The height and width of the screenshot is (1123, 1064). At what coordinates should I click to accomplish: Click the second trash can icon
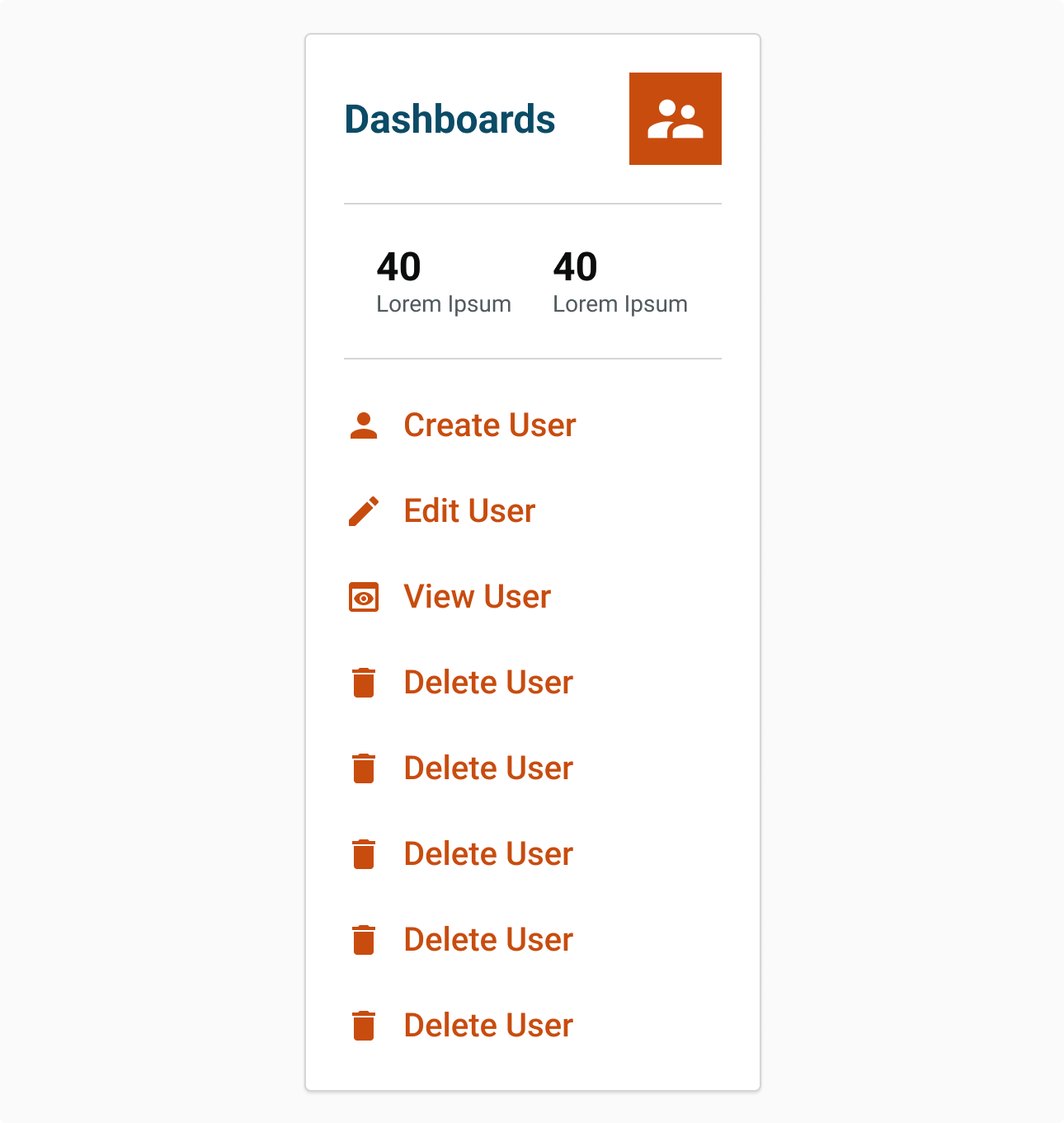point(364,768)
